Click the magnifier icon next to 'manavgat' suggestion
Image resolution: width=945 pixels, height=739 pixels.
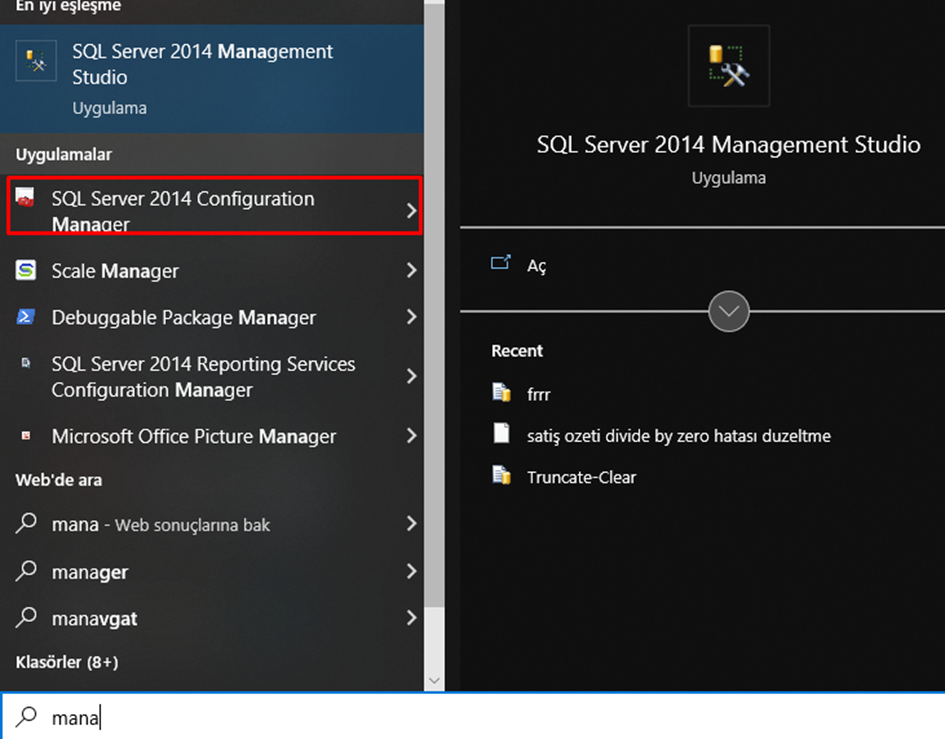(x=26, y=617)
